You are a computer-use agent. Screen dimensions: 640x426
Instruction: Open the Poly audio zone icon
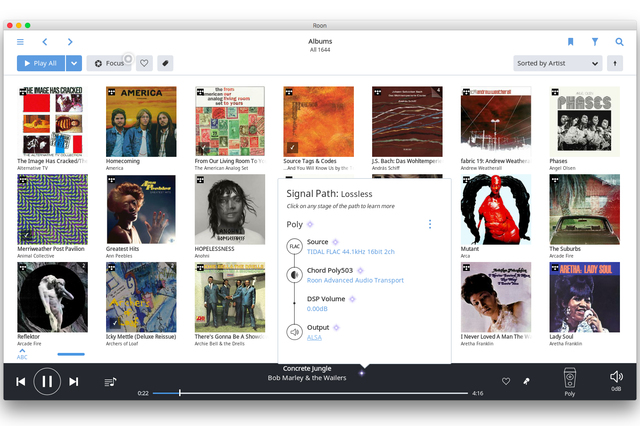pyautogui.click(x=569, y=378)
